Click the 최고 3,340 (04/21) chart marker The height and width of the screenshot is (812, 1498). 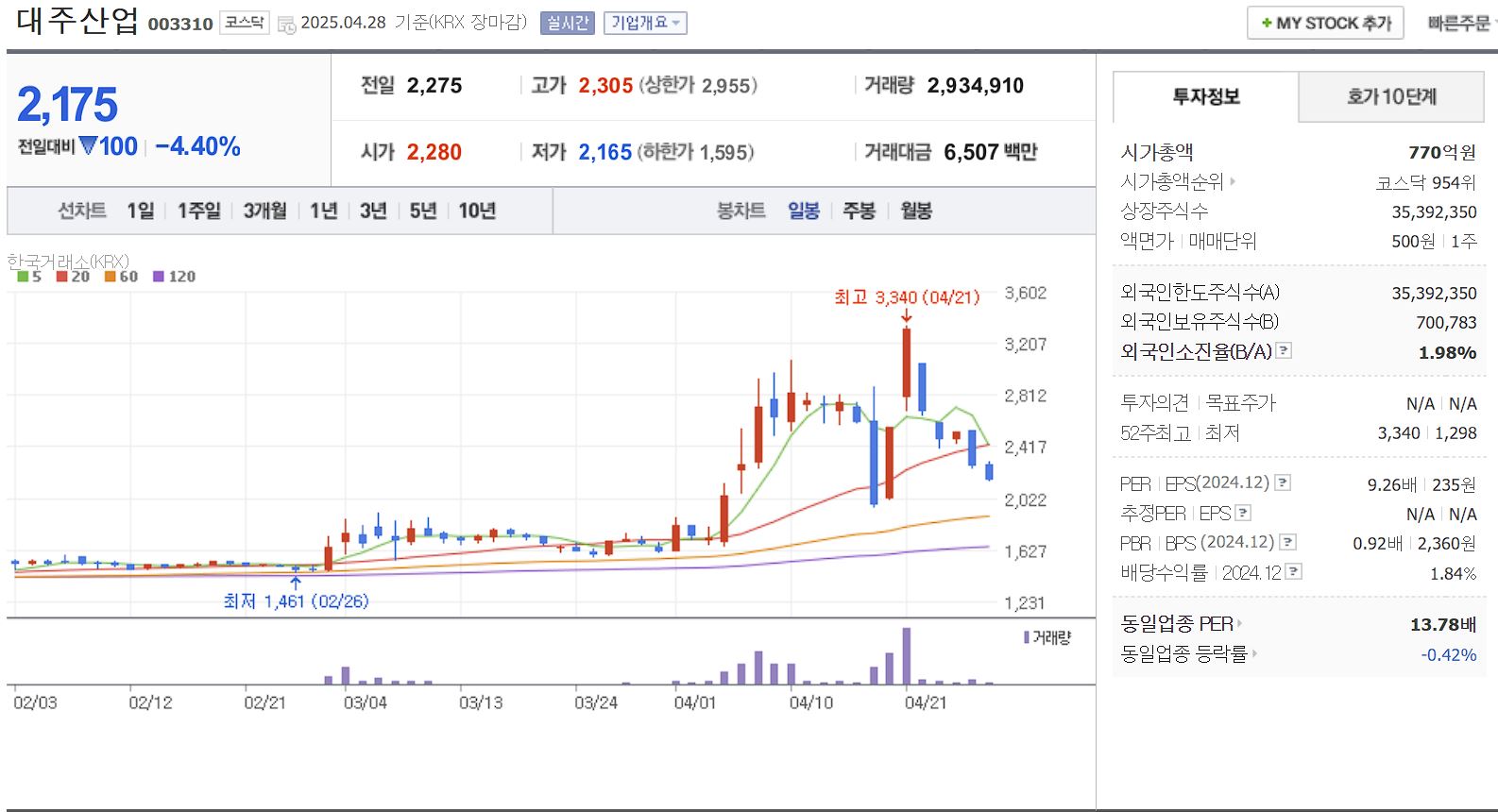[x=907, y=297]
